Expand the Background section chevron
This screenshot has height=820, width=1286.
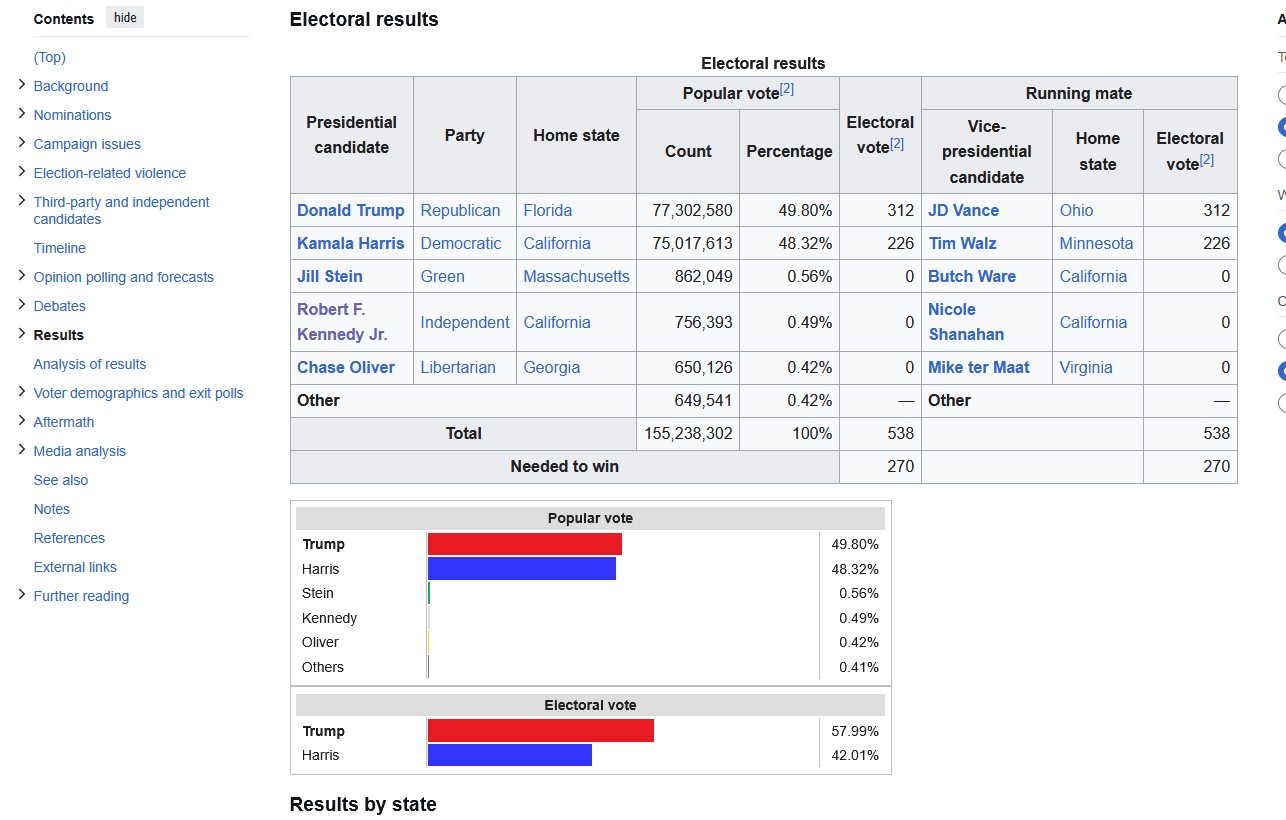click(x=22, y=85)
